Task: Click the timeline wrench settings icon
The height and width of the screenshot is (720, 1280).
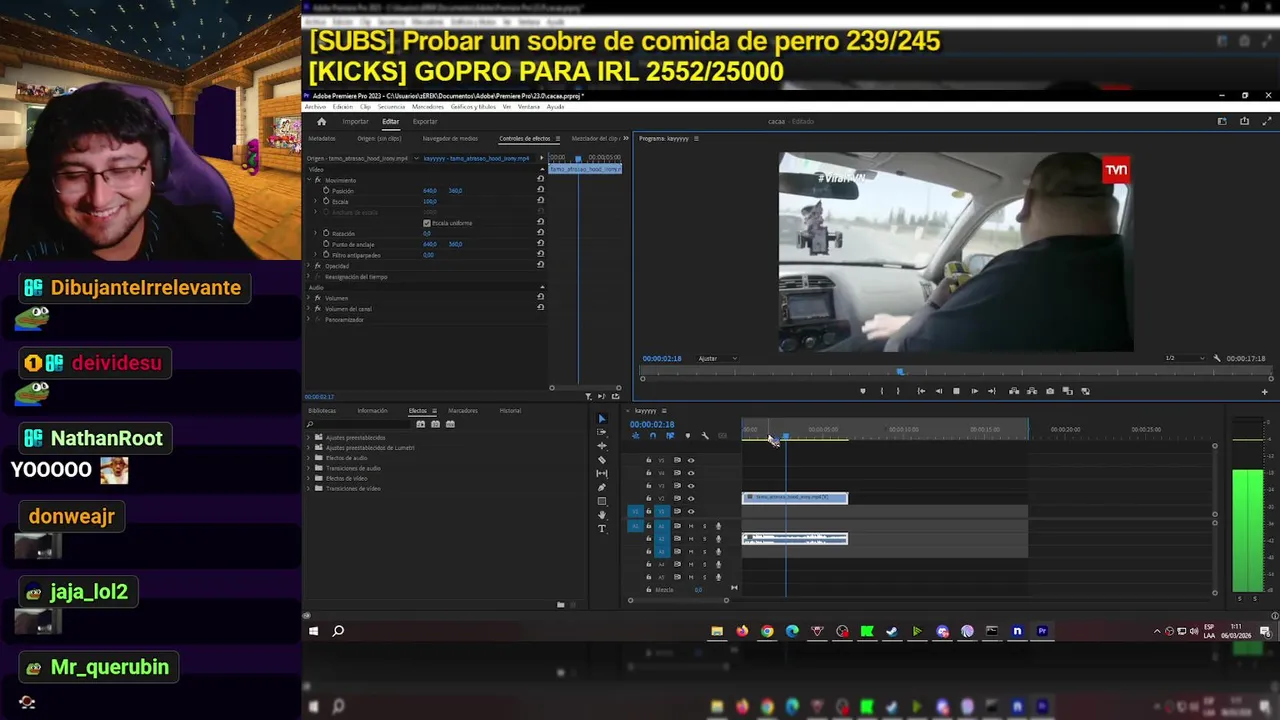Action: [705, 436]
